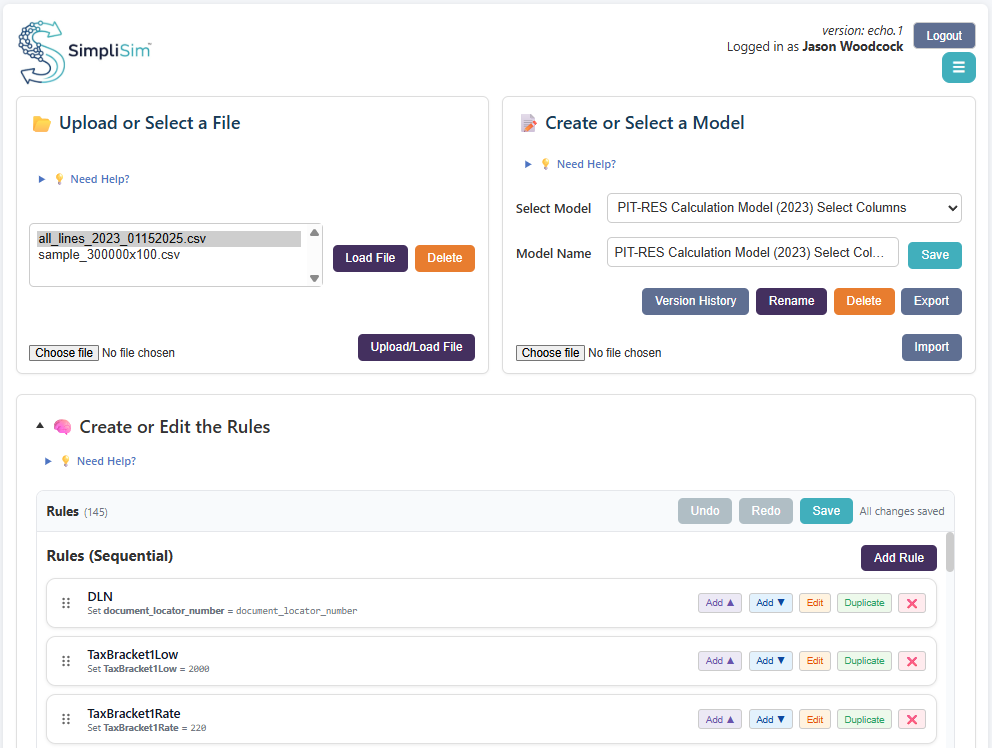The height and width of the screenshot is (748, 992).
Task: Click the TaxBracket1Rate drag handle
Action: (x=66, y=720)
